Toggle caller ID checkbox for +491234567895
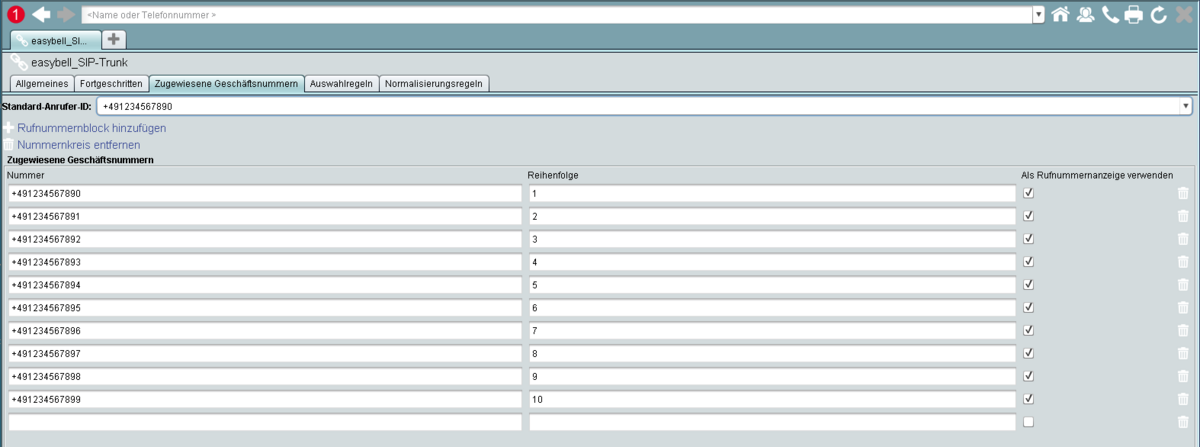Viewport: 1200px width, 447px height. click(x=1028, y=308)
